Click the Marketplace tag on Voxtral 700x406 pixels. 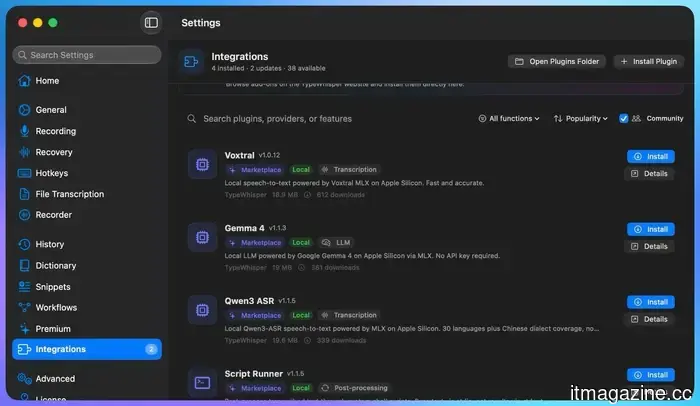255,170
